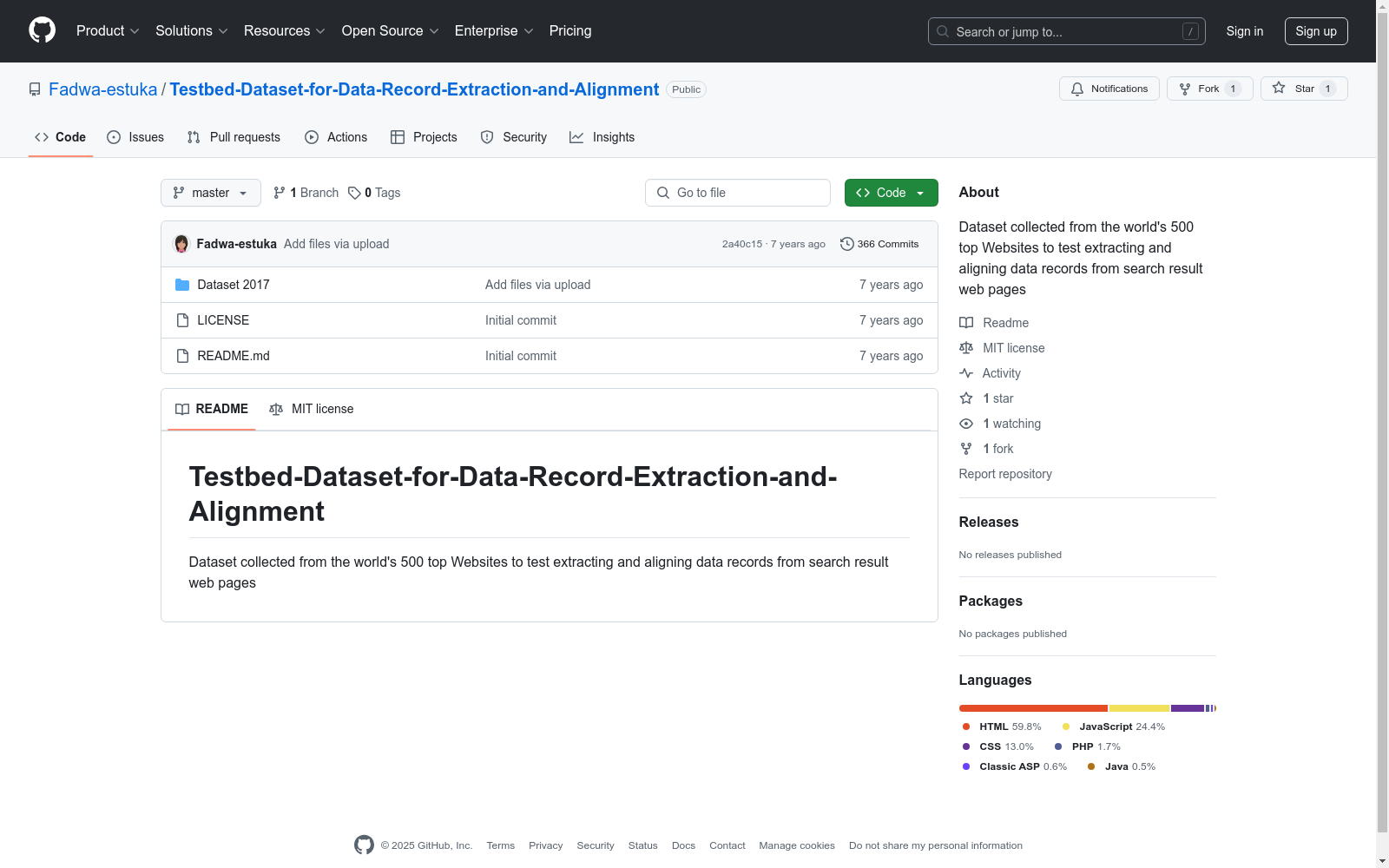Image resolution: width=1389 pixels, height=868 pixels.
Task: Expand the Solutions menu
Action: (192, 31)
